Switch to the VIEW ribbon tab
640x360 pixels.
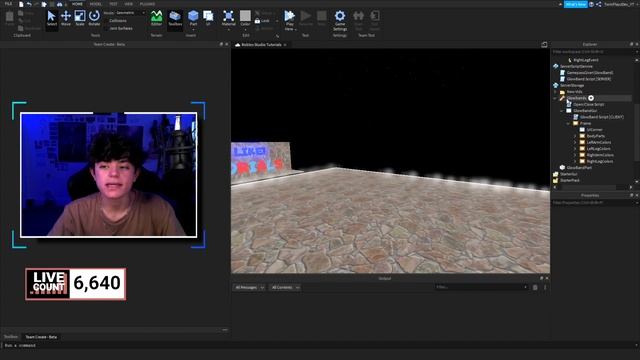(x=129, y=4)
